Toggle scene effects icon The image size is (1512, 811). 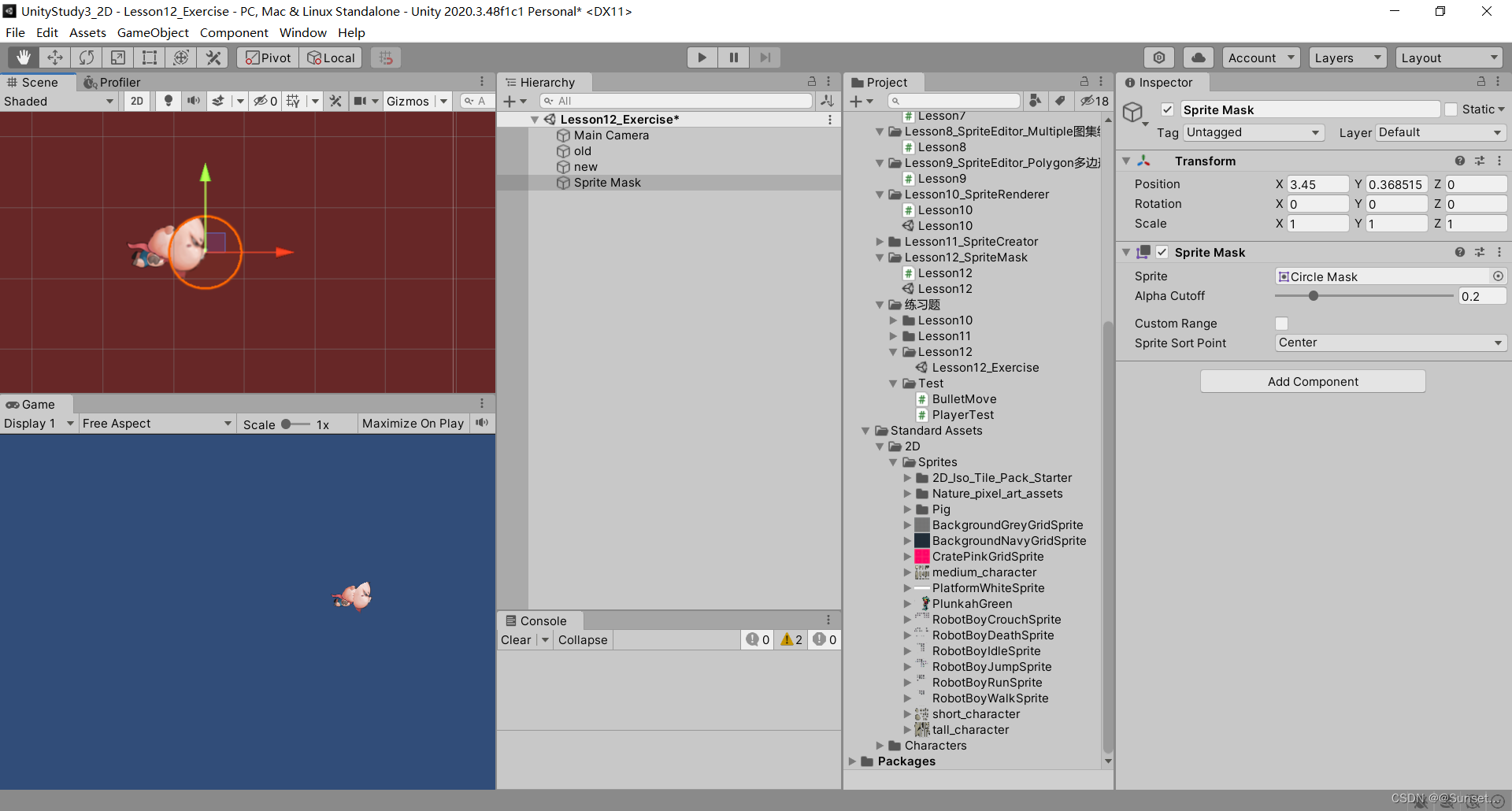click(218, 101)
